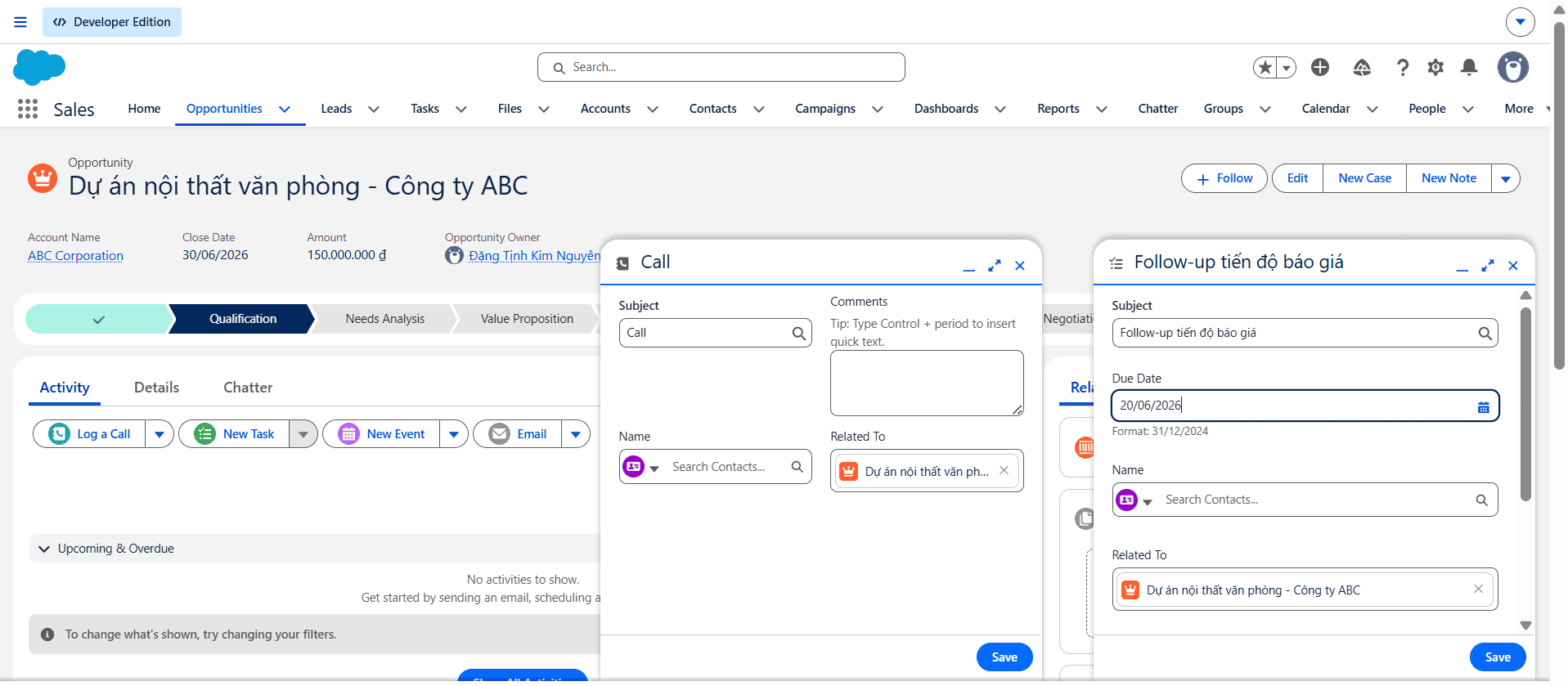Viewport: 1568px width, 686px height.
Task: Click the Follow button
Action: point(1224,178)
